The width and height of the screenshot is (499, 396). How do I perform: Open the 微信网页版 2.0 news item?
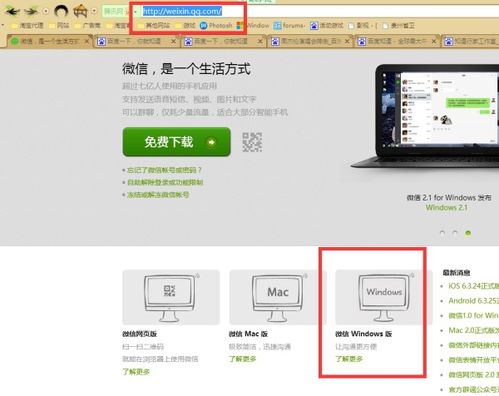(x=473, y=375)
